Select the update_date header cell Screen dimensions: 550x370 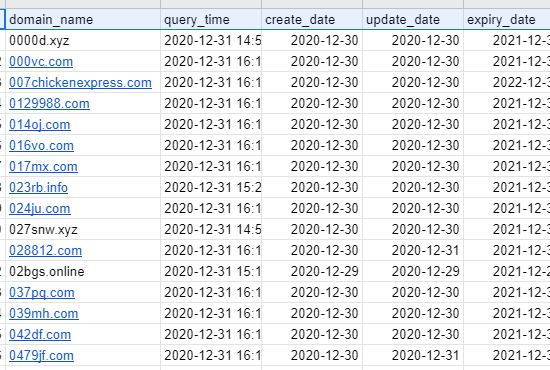click(x=413, y=19)
